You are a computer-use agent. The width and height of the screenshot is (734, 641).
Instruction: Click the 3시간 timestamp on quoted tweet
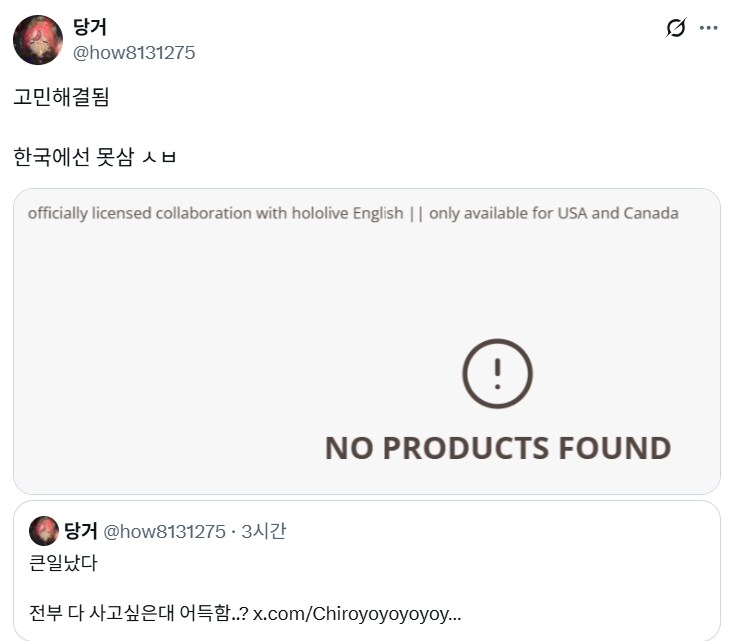263,531
